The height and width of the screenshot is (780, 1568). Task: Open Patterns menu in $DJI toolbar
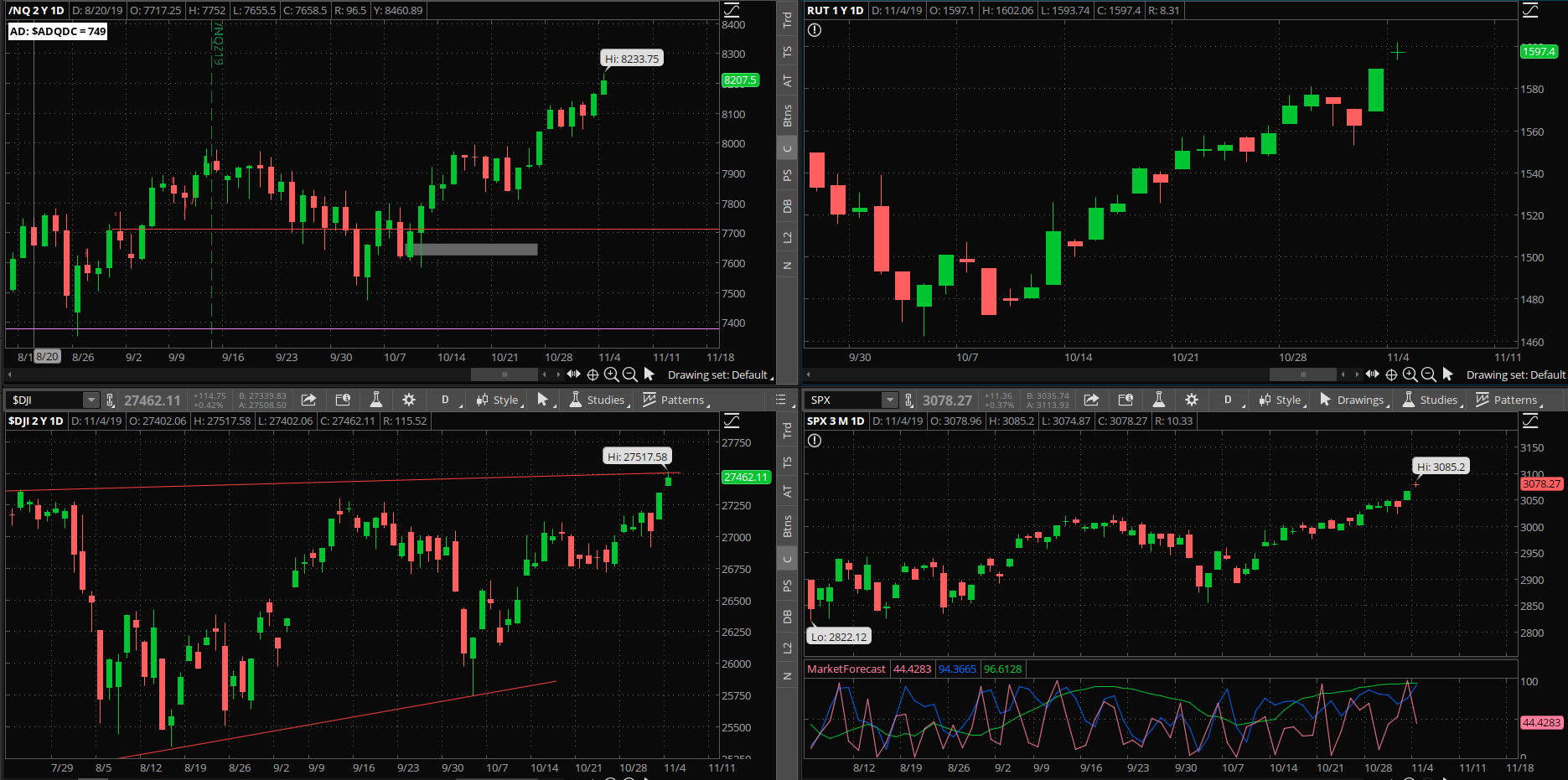(675, 400)
